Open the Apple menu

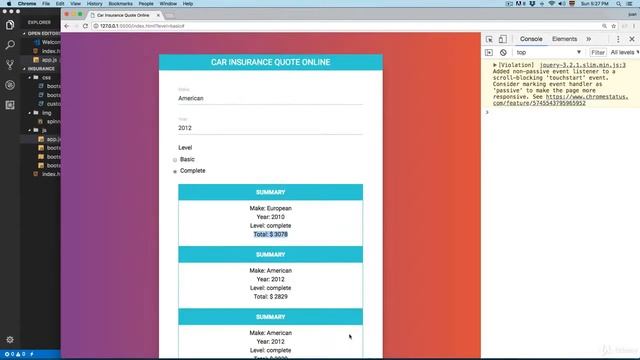[x=9, y=4]
